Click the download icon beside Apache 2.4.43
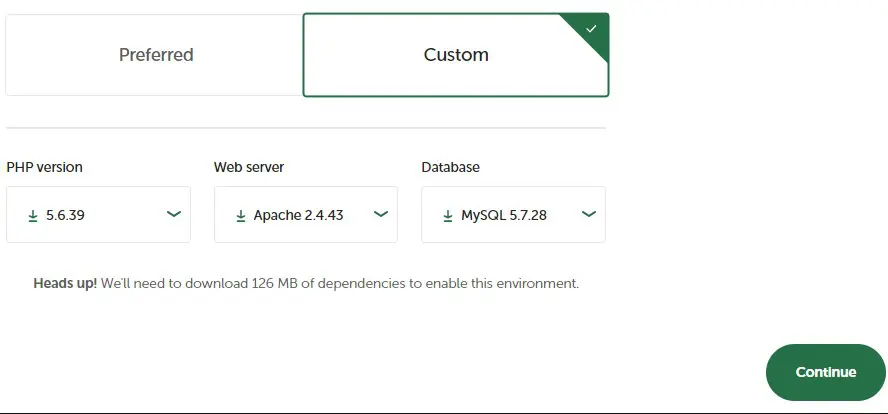Image resolution: width=888 pixels, height=414 pixels. pos(240,215)
